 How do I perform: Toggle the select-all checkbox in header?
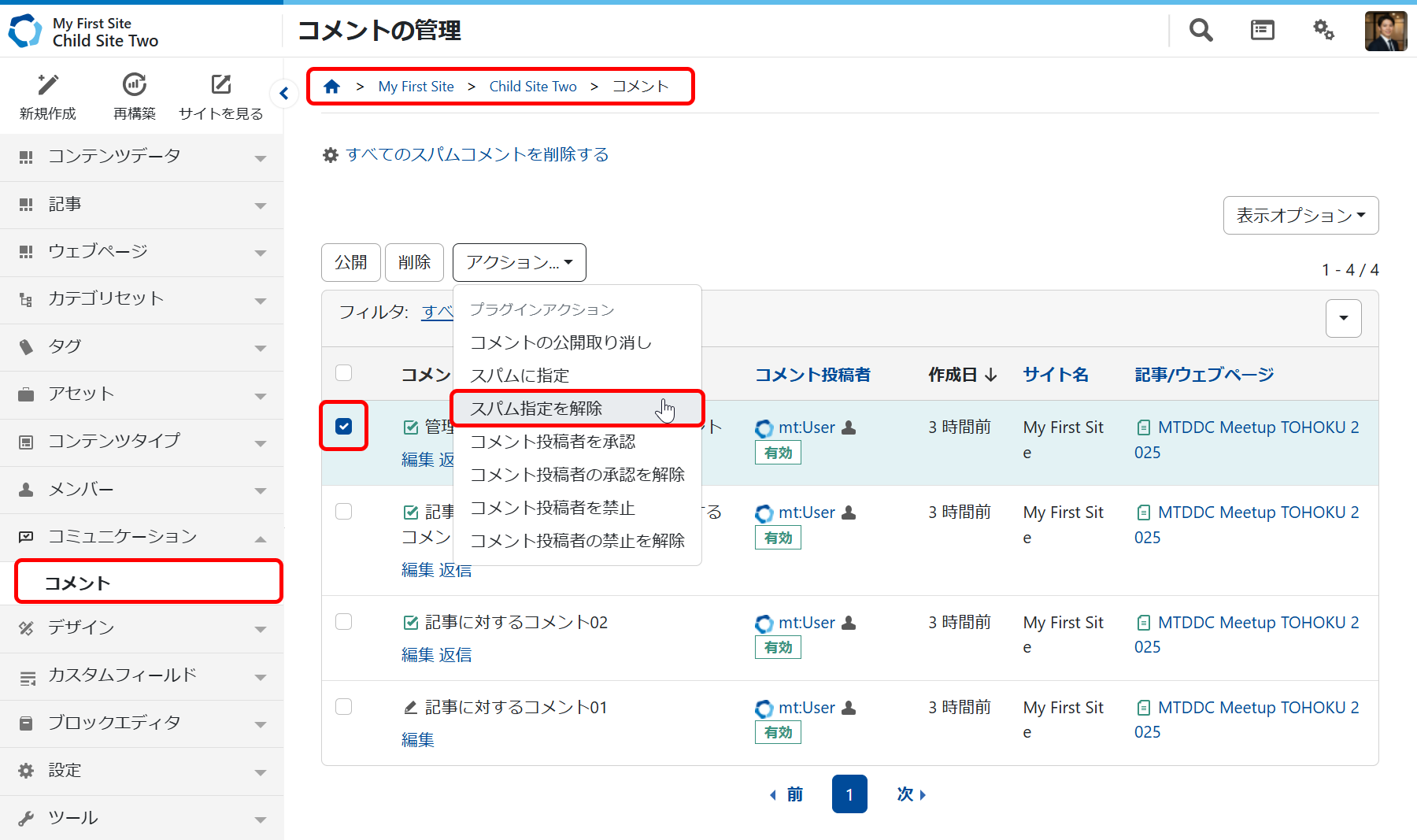pyautogui.click(x=344, y=373)
